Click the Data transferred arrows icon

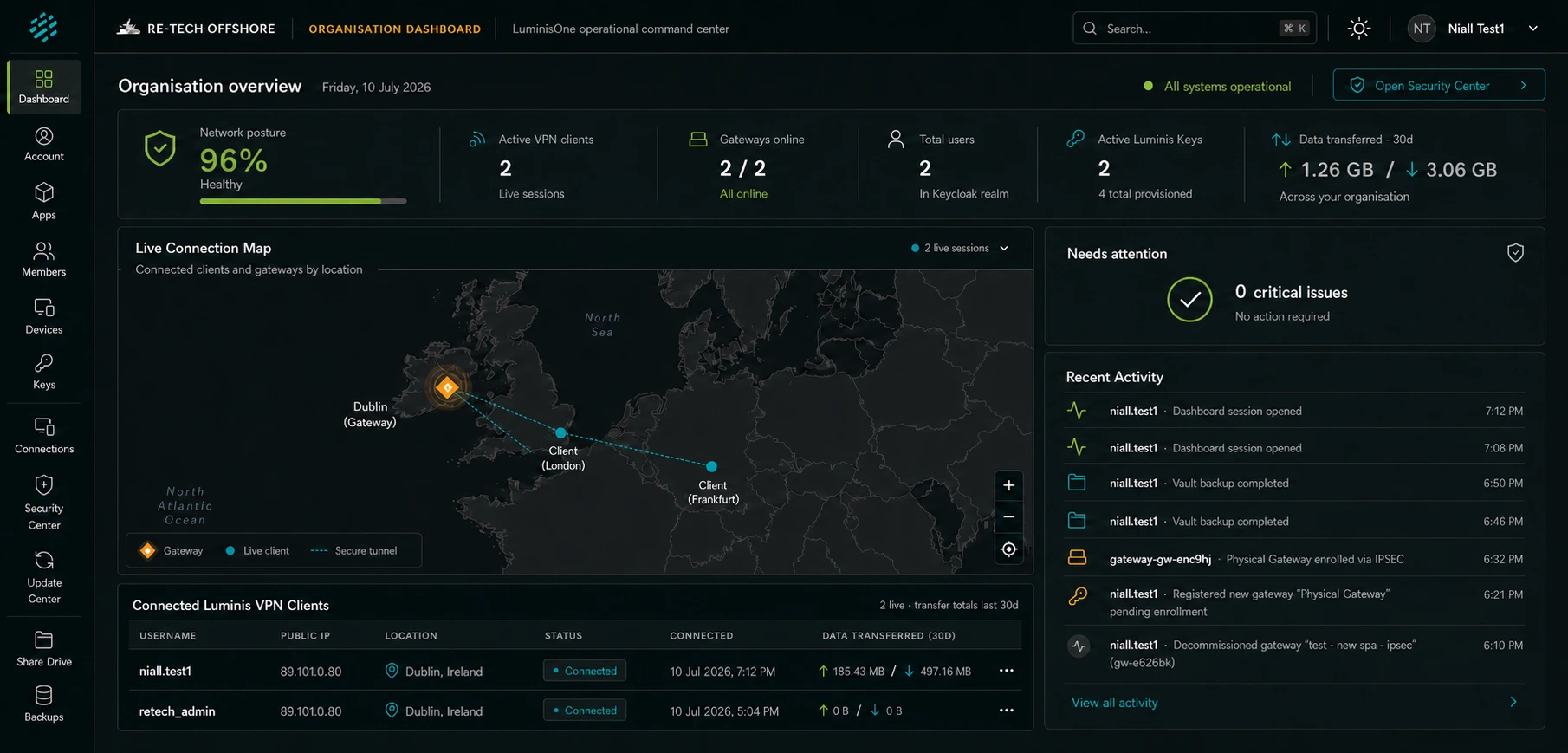tap(1281, 140)
